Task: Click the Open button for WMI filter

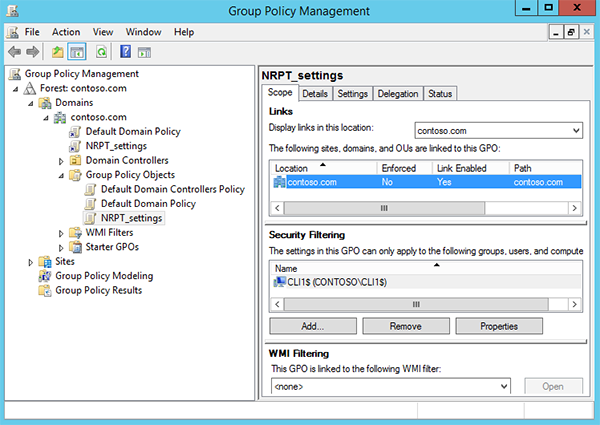Action: 553,386
